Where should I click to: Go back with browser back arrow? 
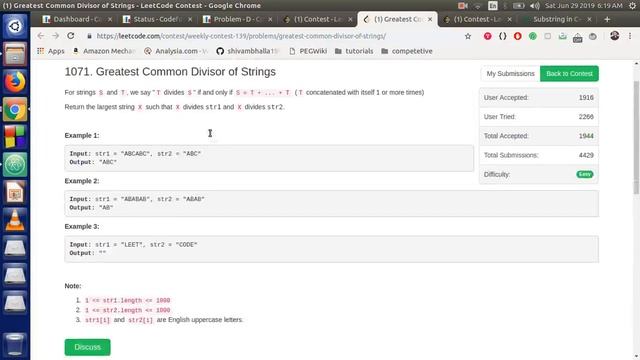[x=40, y=36]
